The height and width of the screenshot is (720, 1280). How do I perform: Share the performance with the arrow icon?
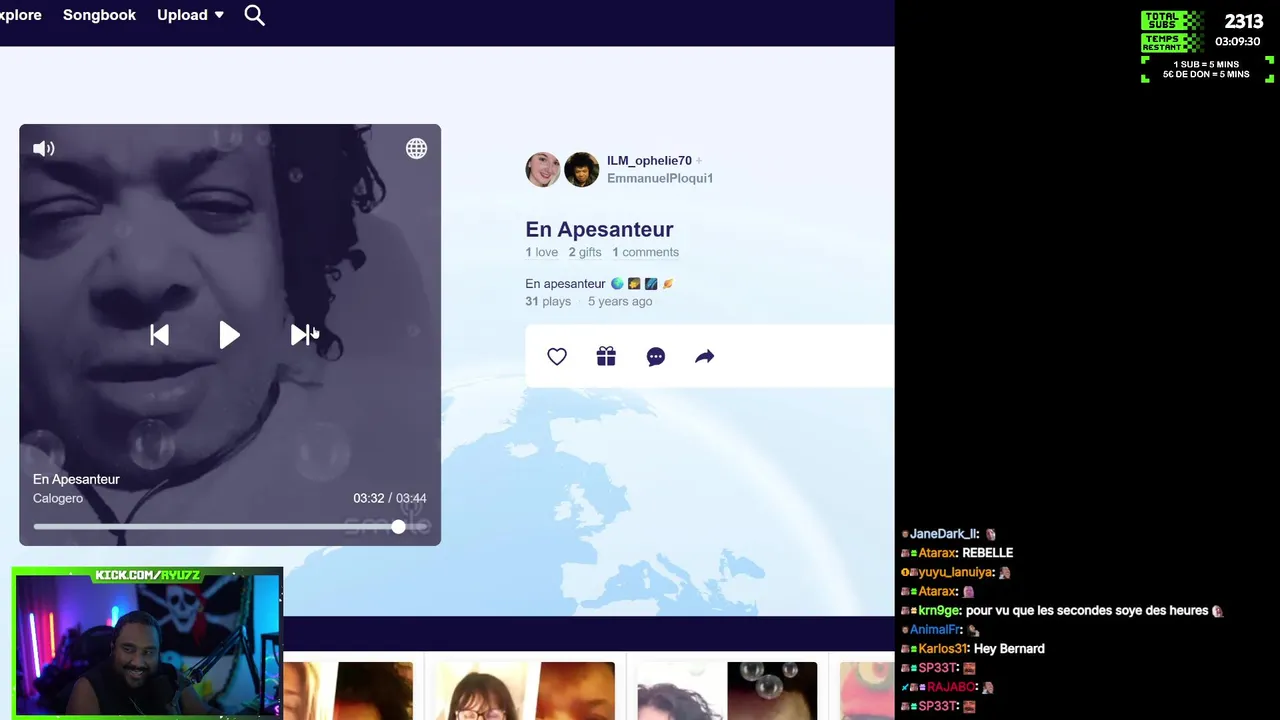point(705,357)
